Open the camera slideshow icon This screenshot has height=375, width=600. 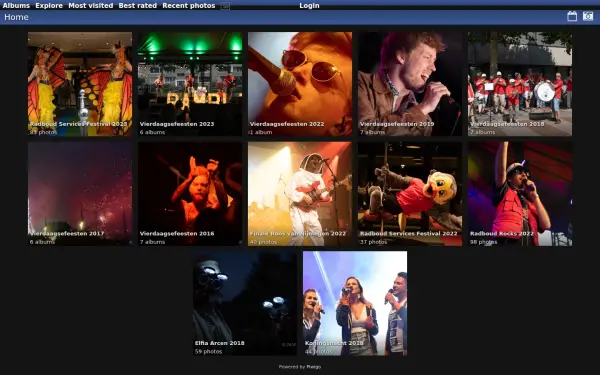click(x=588, y=16)
